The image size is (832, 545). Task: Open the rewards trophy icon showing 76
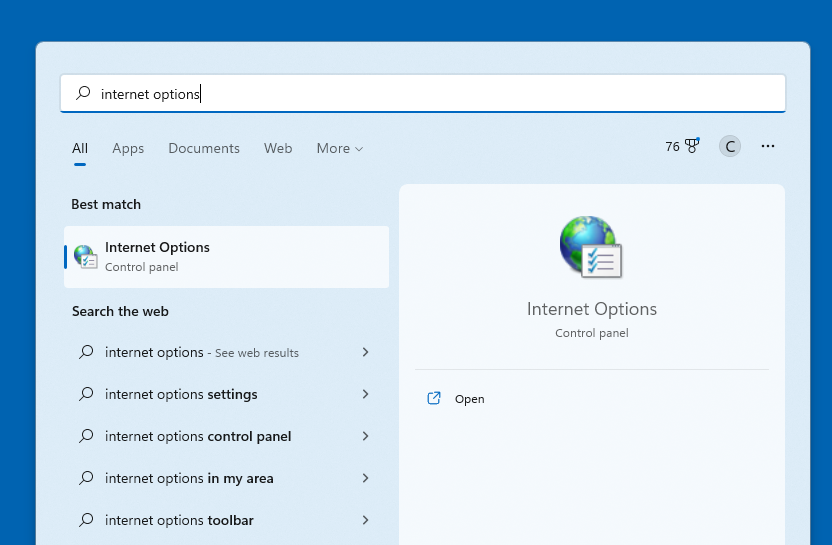(x=692, y=146)
